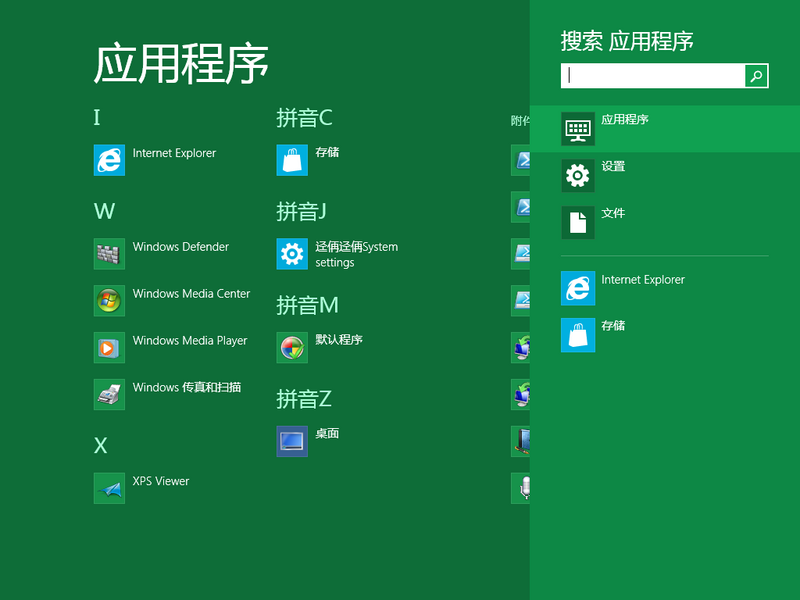Viewport: 800px width, 600px height.
Task: Launch the Store (存储) bag icon in apps list
Action: click(292, 160)
